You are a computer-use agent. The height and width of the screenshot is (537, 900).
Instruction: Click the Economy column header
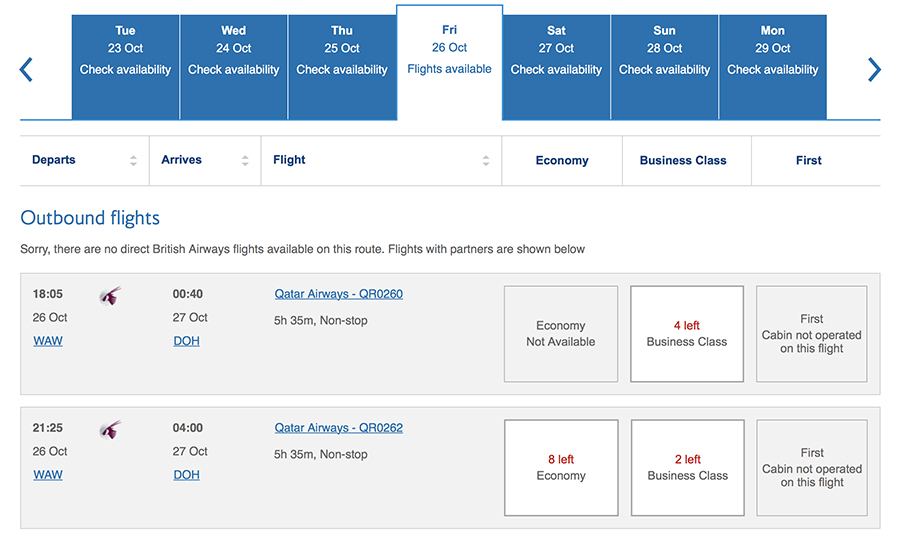click(562, 161)
